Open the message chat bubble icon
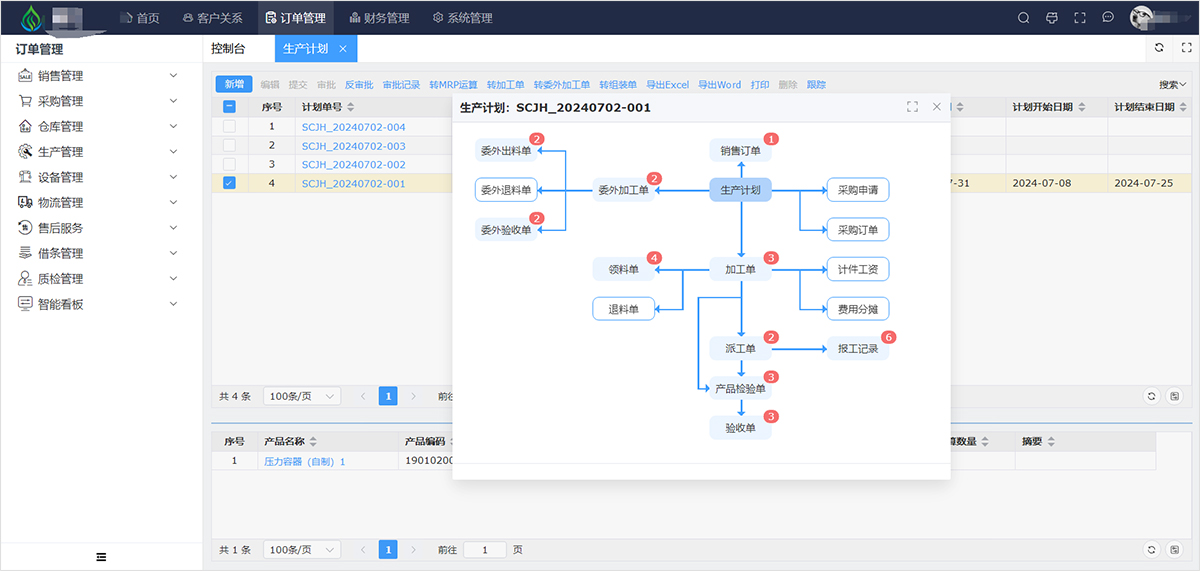 pyautogui.click(x=1108, y=18)
